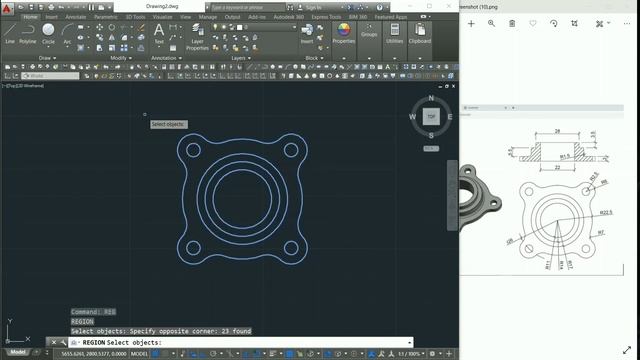
Task: Toggle the grid display in status bar
Action: [x=156, y=353]
